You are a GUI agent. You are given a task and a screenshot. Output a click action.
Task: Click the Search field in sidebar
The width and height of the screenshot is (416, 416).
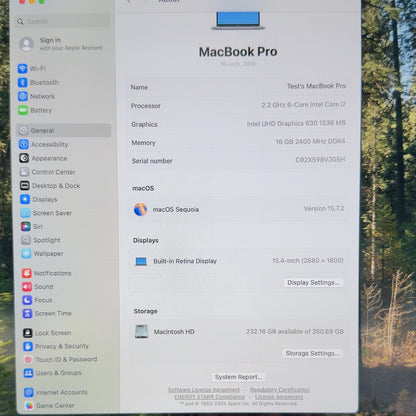pyautogui.click(x=63, y=21)
